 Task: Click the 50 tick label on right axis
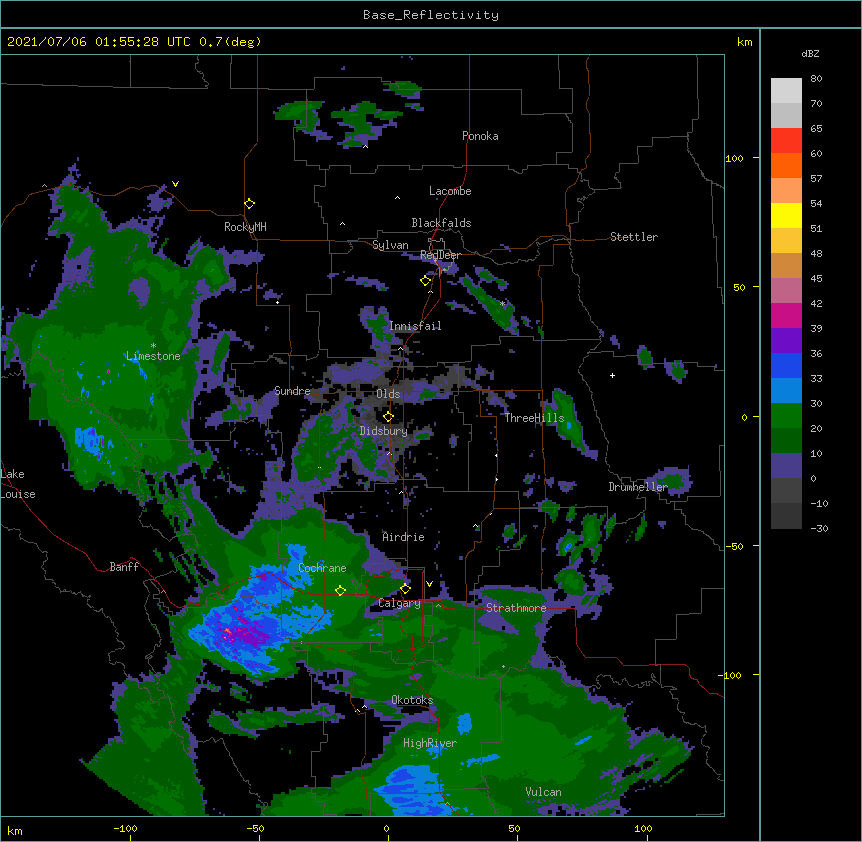tap(739, 287)
